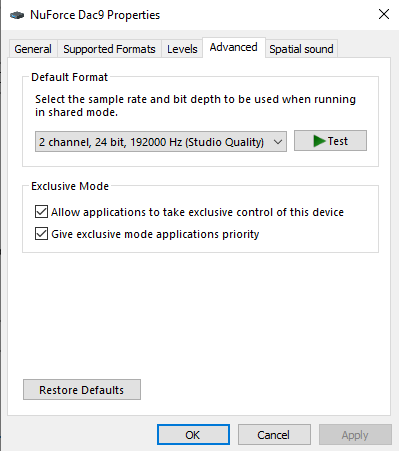Uncheck Allow applications to take exclusive control
The height and width of the screenshot is (451, 399).
point(41,212)
